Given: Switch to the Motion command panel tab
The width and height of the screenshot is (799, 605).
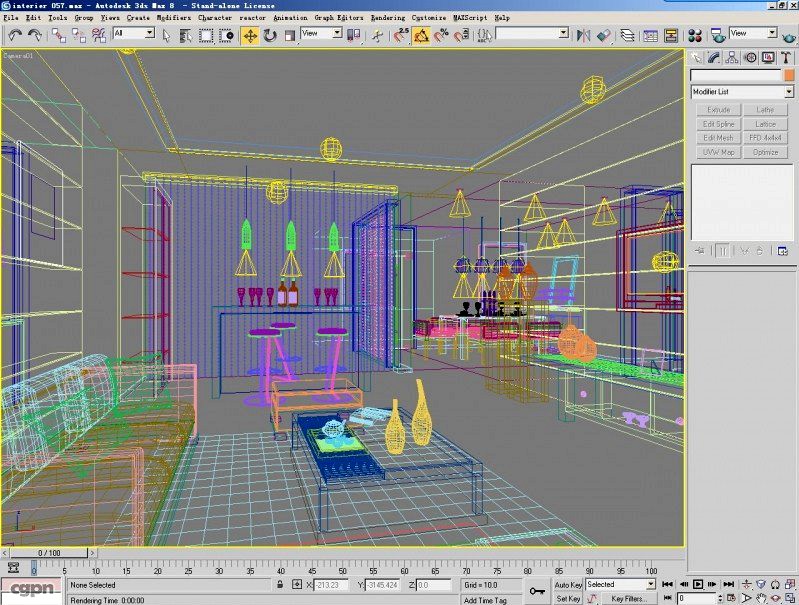Looking at the screenshot, I should pyautogui.click(x=750, y=58).
